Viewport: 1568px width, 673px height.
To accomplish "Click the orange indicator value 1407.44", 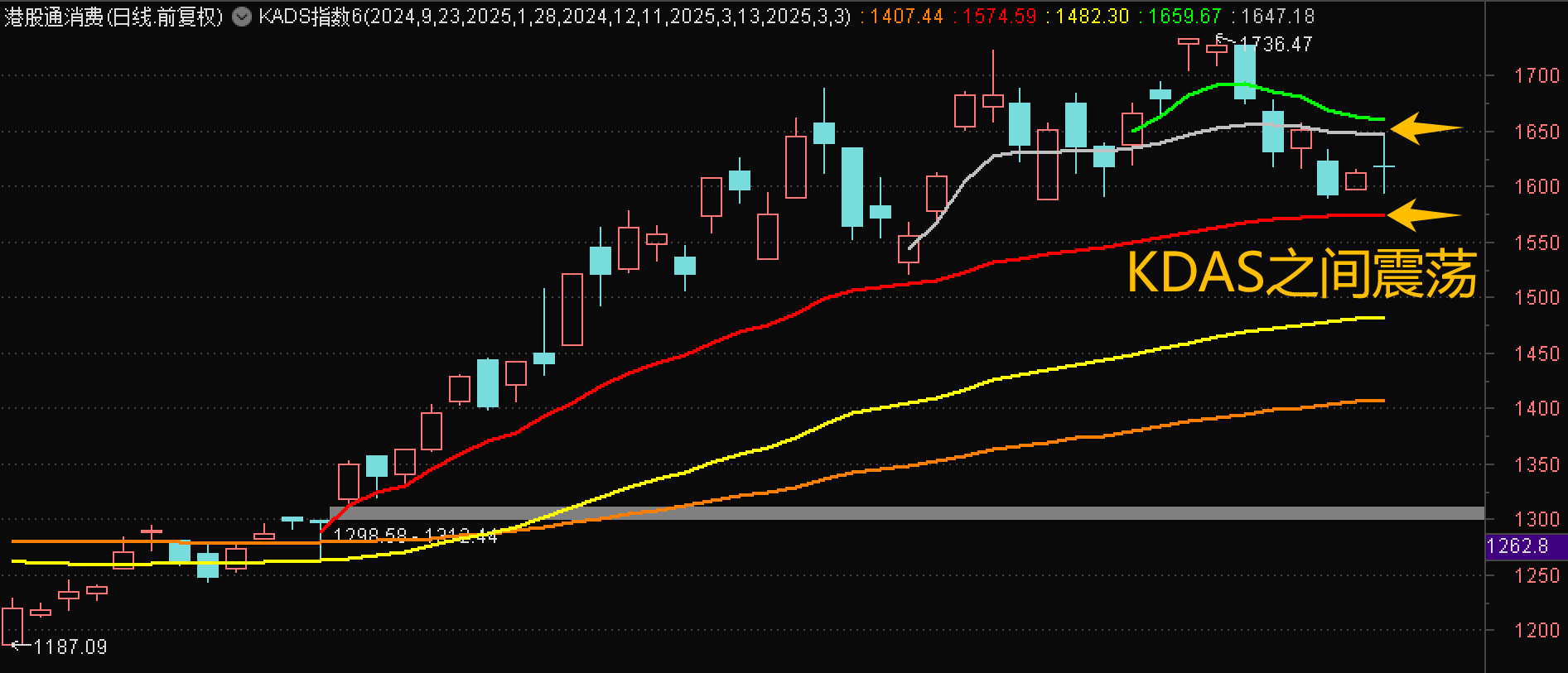I will [907, 17].
